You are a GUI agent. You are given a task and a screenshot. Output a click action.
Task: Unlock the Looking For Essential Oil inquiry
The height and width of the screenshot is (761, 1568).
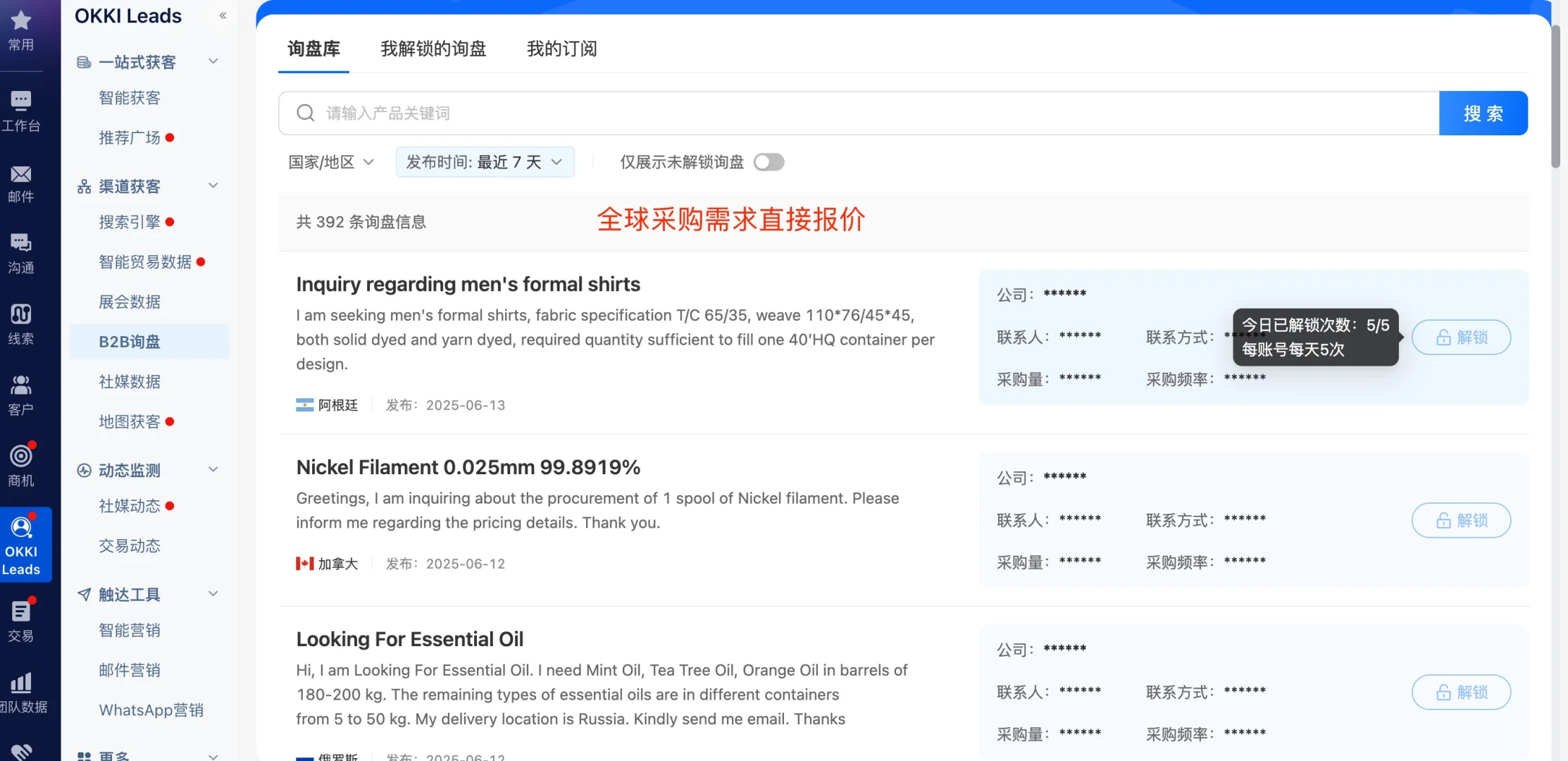coord(1461,692)
